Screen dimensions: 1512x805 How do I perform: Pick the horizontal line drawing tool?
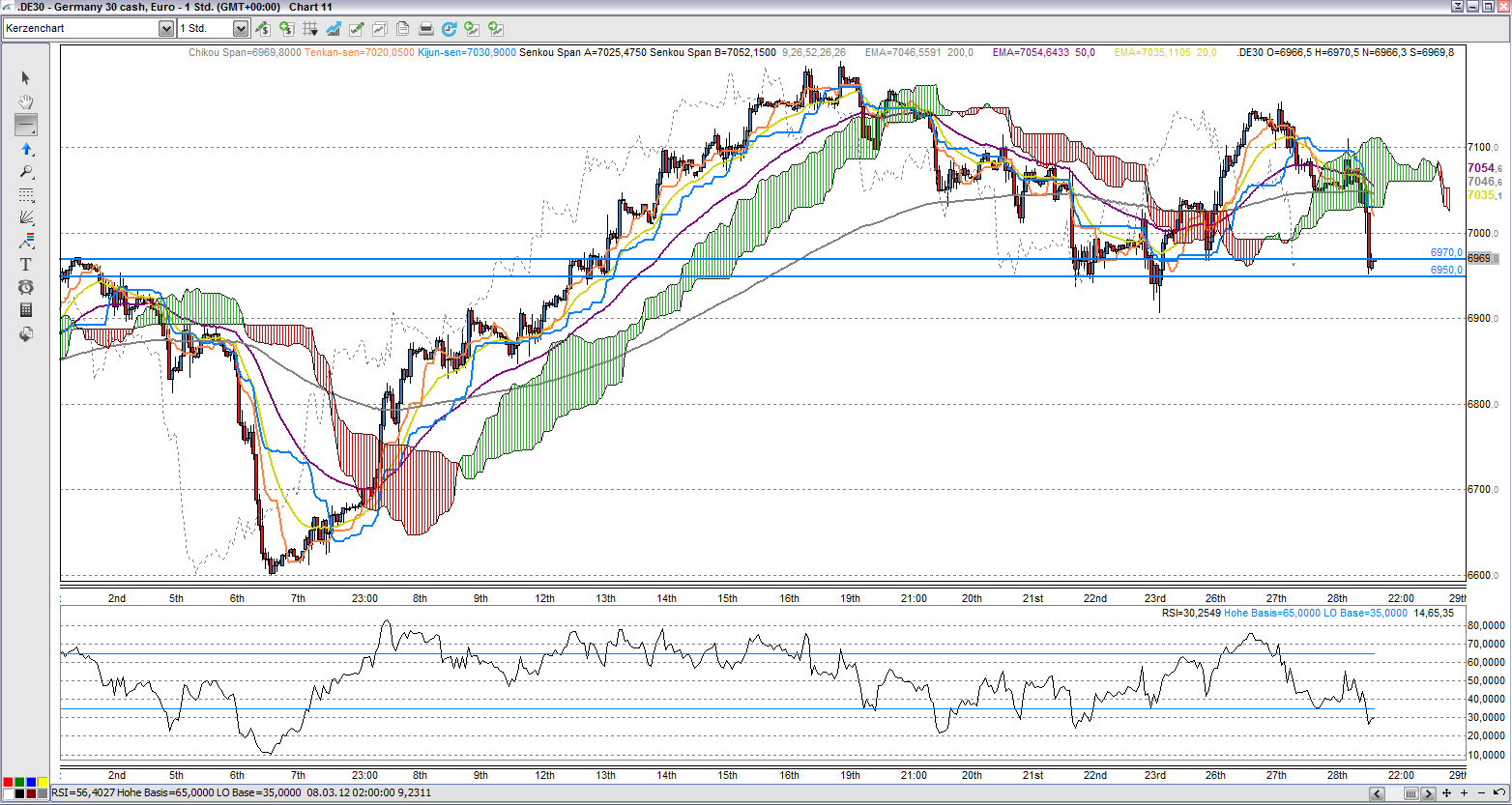coord(26,125)
